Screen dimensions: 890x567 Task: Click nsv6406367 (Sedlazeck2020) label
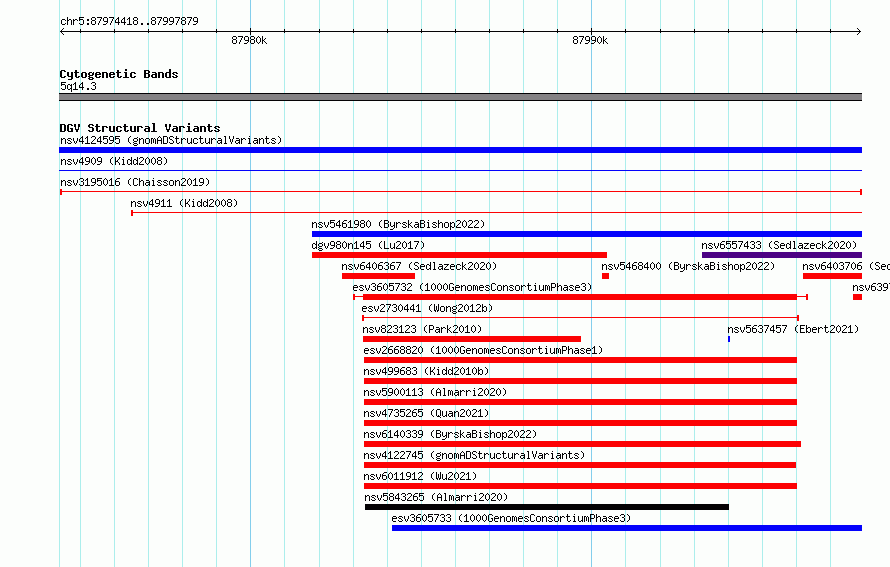419,266
